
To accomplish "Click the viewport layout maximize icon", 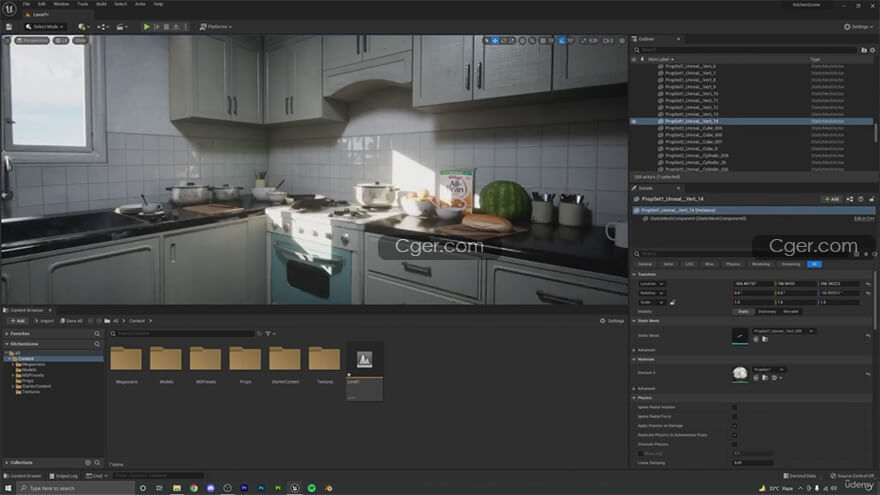I will click(x=622, y=40).
